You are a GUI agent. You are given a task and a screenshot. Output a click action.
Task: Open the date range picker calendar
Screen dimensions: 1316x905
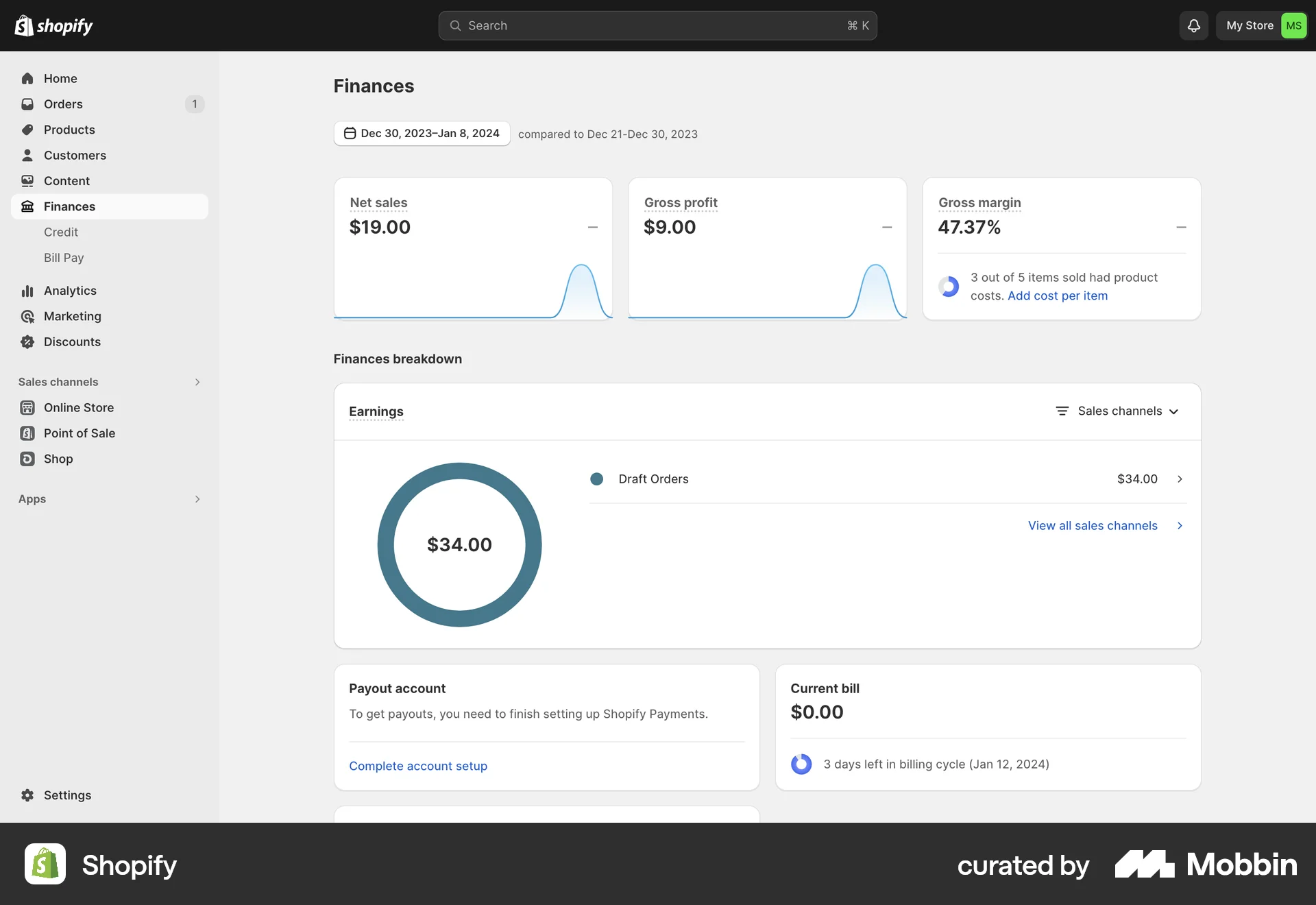(422, 133)
